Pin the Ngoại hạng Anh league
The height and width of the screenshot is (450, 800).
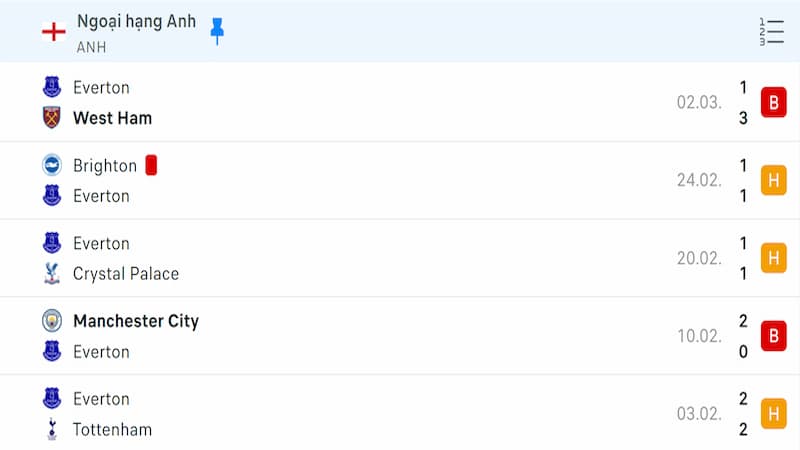[x=217, y=31]
